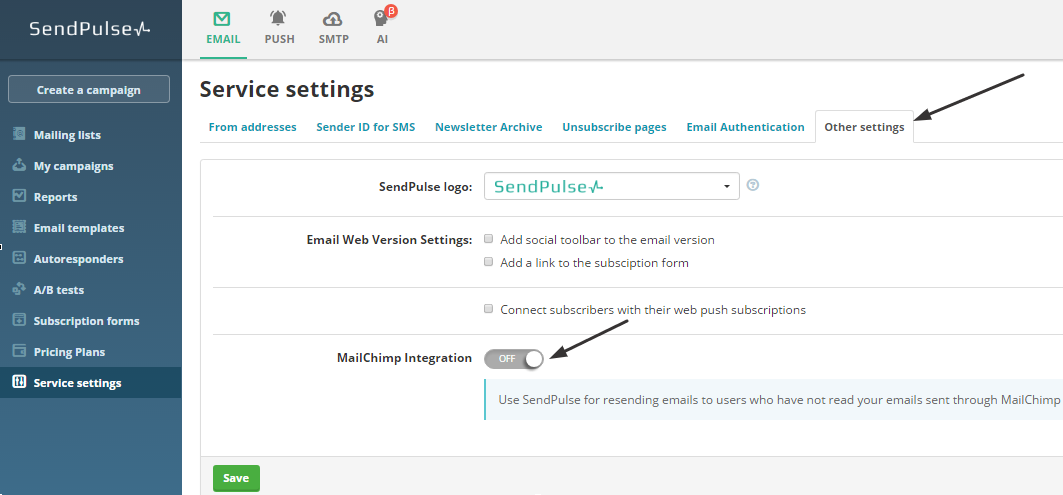This screenshot has height=495, width=1063.
Task: Open the Email Authentication tab
Action: 745,127
